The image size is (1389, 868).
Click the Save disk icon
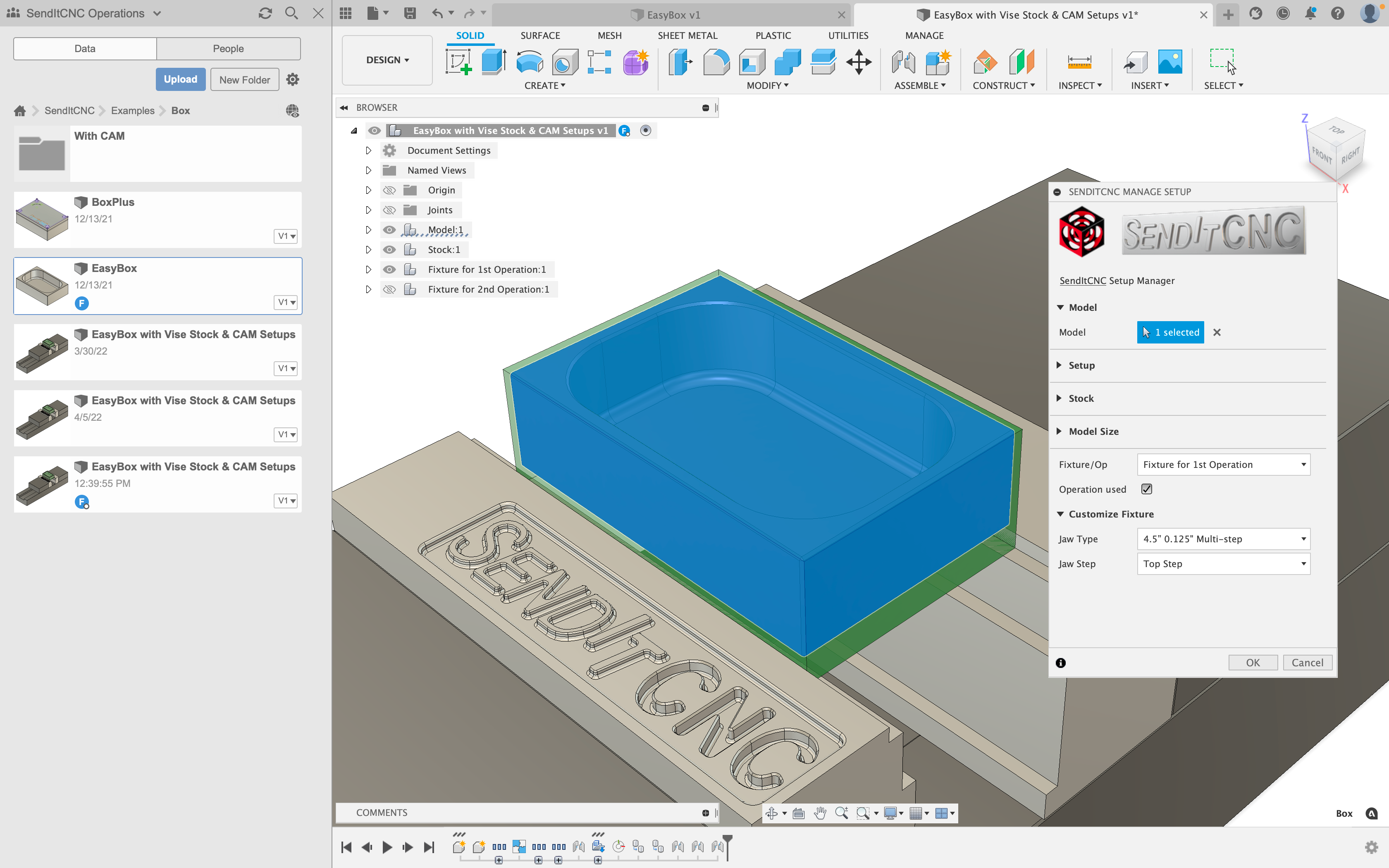410,13
